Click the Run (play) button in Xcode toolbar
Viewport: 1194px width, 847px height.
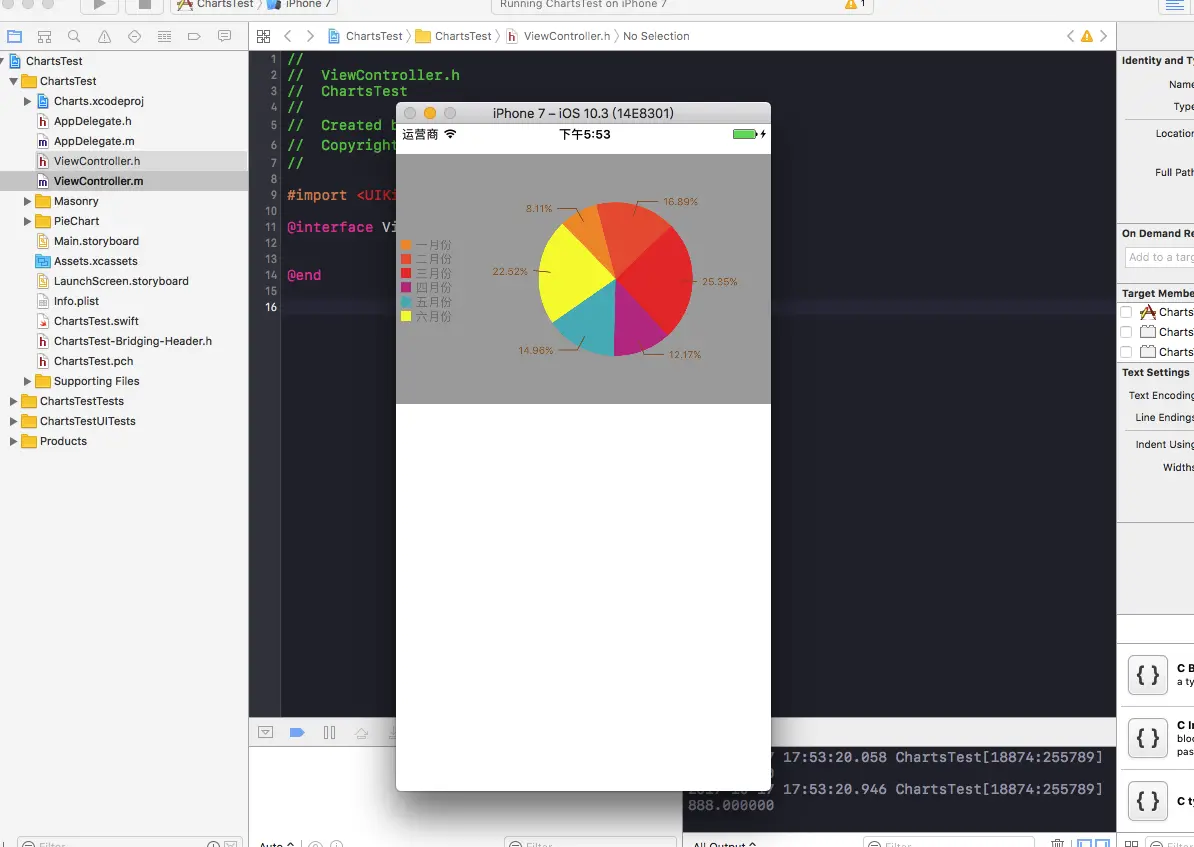click(x=100, y=5)
